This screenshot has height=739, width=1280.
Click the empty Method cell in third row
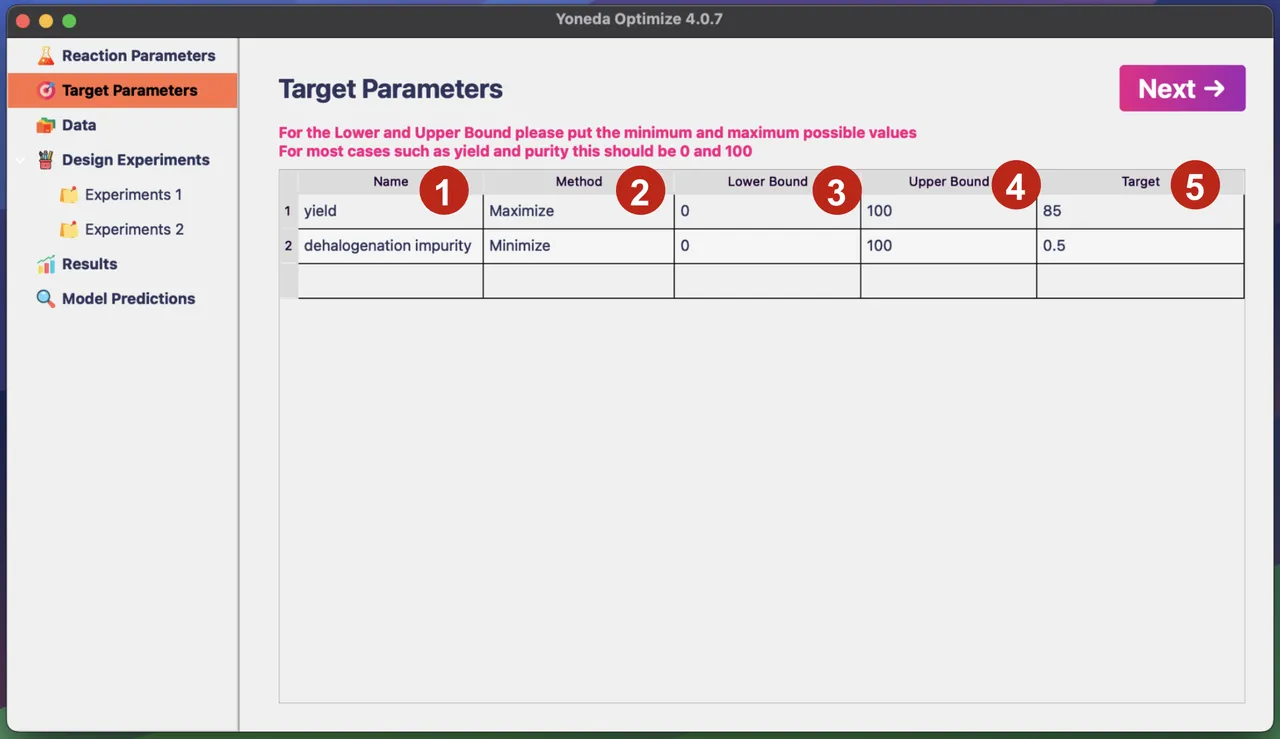(x=578, y=281)
